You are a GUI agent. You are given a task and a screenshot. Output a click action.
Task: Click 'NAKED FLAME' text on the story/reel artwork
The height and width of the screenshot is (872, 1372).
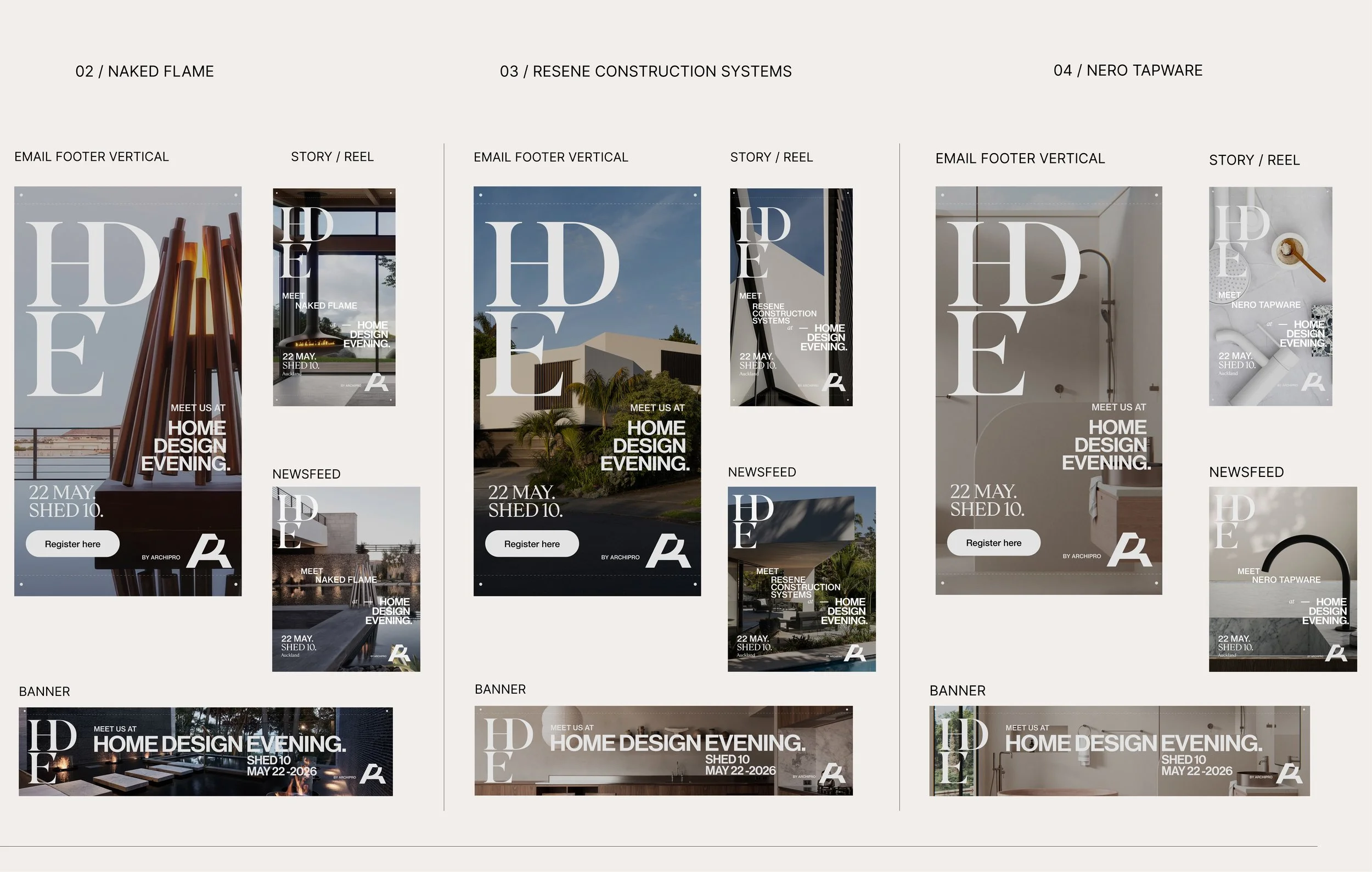click(326, 306)
